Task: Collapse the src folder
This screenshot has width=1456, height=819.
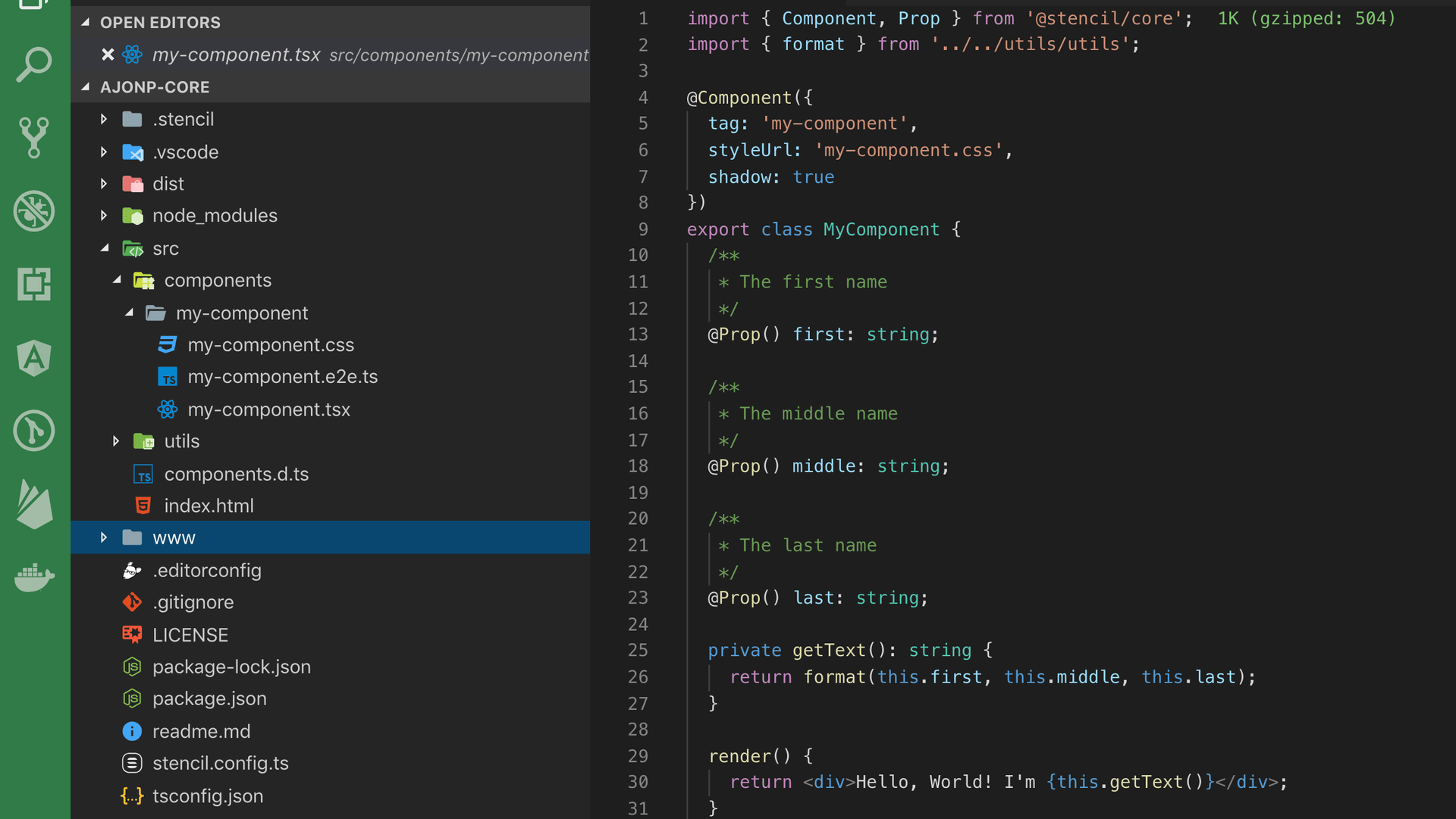Action: [x=165, y=249]
